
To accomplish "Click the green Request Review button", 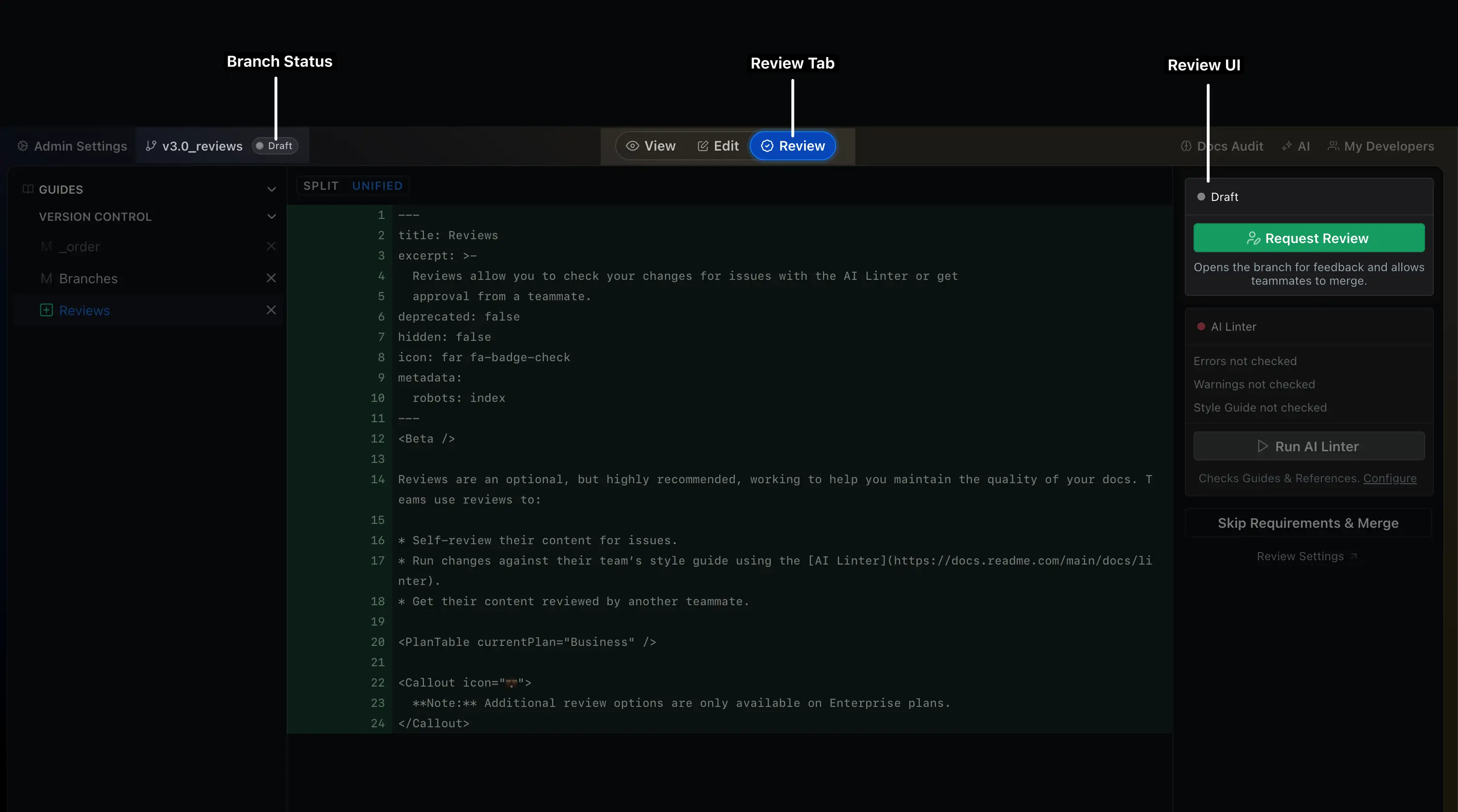I will coord(1309,238).
